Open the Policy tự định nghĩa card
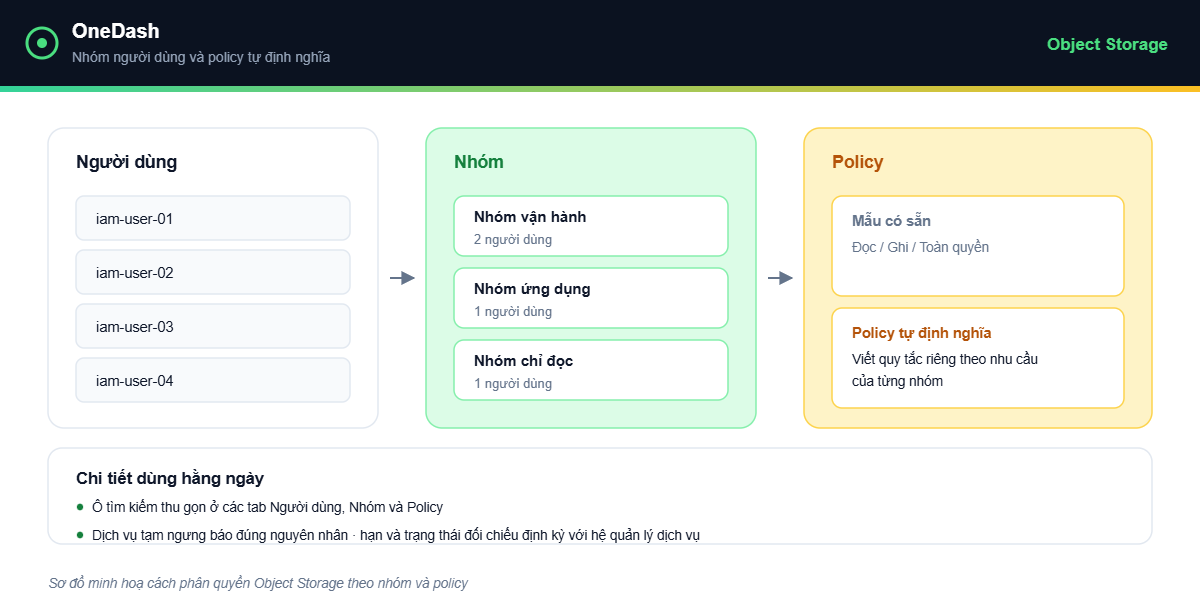The width and height of the screenshot is (1200, 610). [x=978, y=358]
